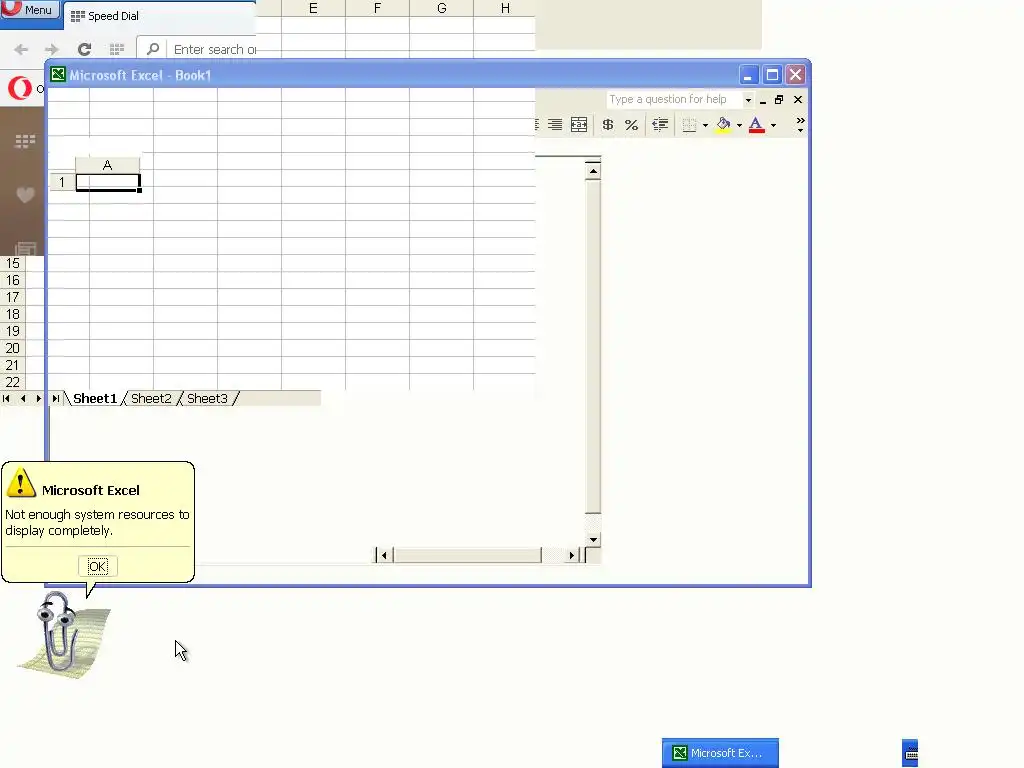Screen dimensions: 1024x768
Task: Click vertical scrollbar down arrow
Action: click(593, 539)
